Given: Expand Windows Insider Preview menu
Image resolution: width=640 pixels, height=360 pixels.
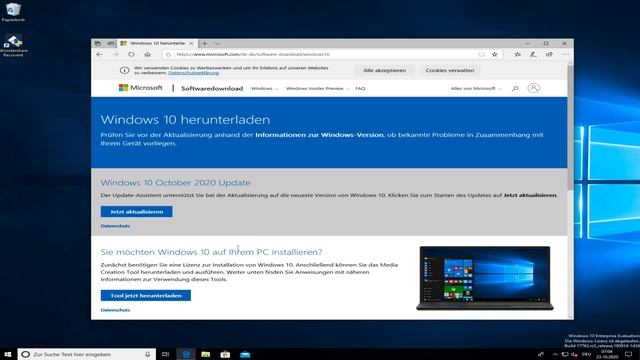Looking at the screenshot, I should click(x=318, y=88).
